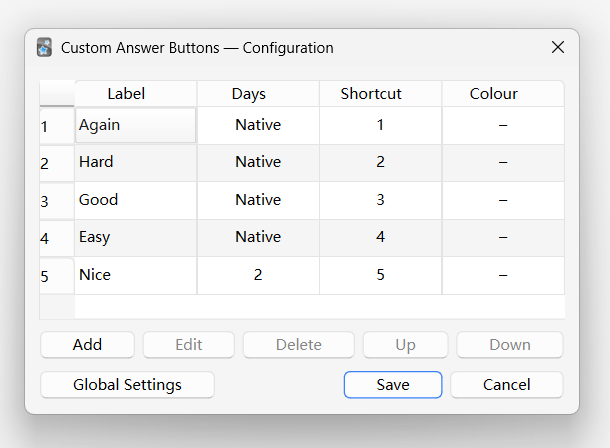
Task: Select the Easy label cell
Action: pyautogui.click(x=136, y=238)
